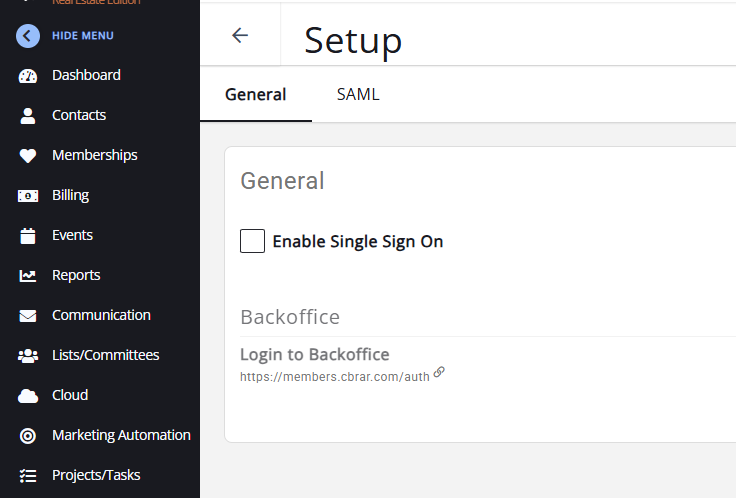Click the Contacts person icon
Viewport: 736px width, 498px height.
click(x=28, y=115)
